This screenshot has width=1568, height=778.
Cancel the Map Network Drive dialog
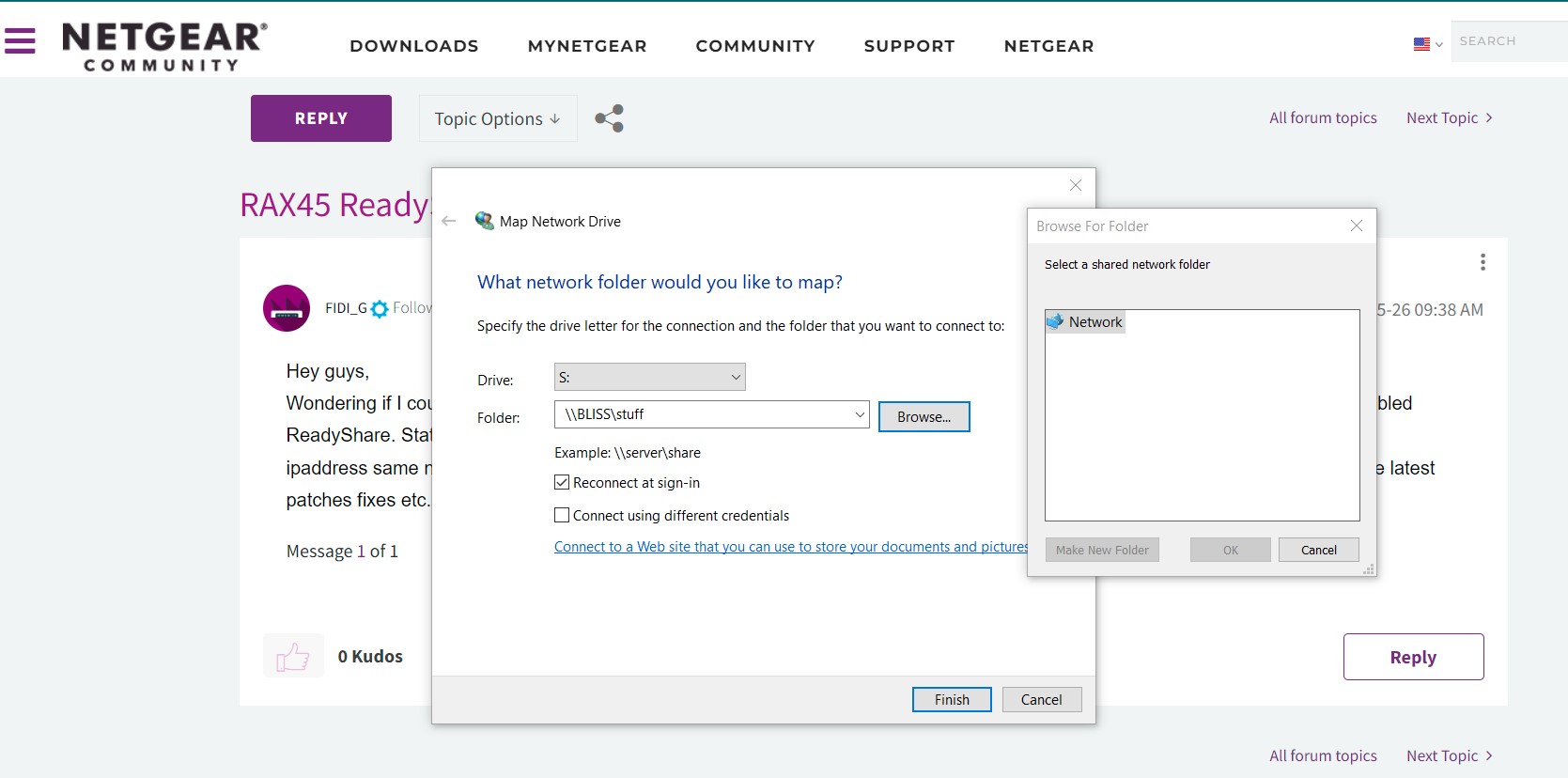point(1042,700)
